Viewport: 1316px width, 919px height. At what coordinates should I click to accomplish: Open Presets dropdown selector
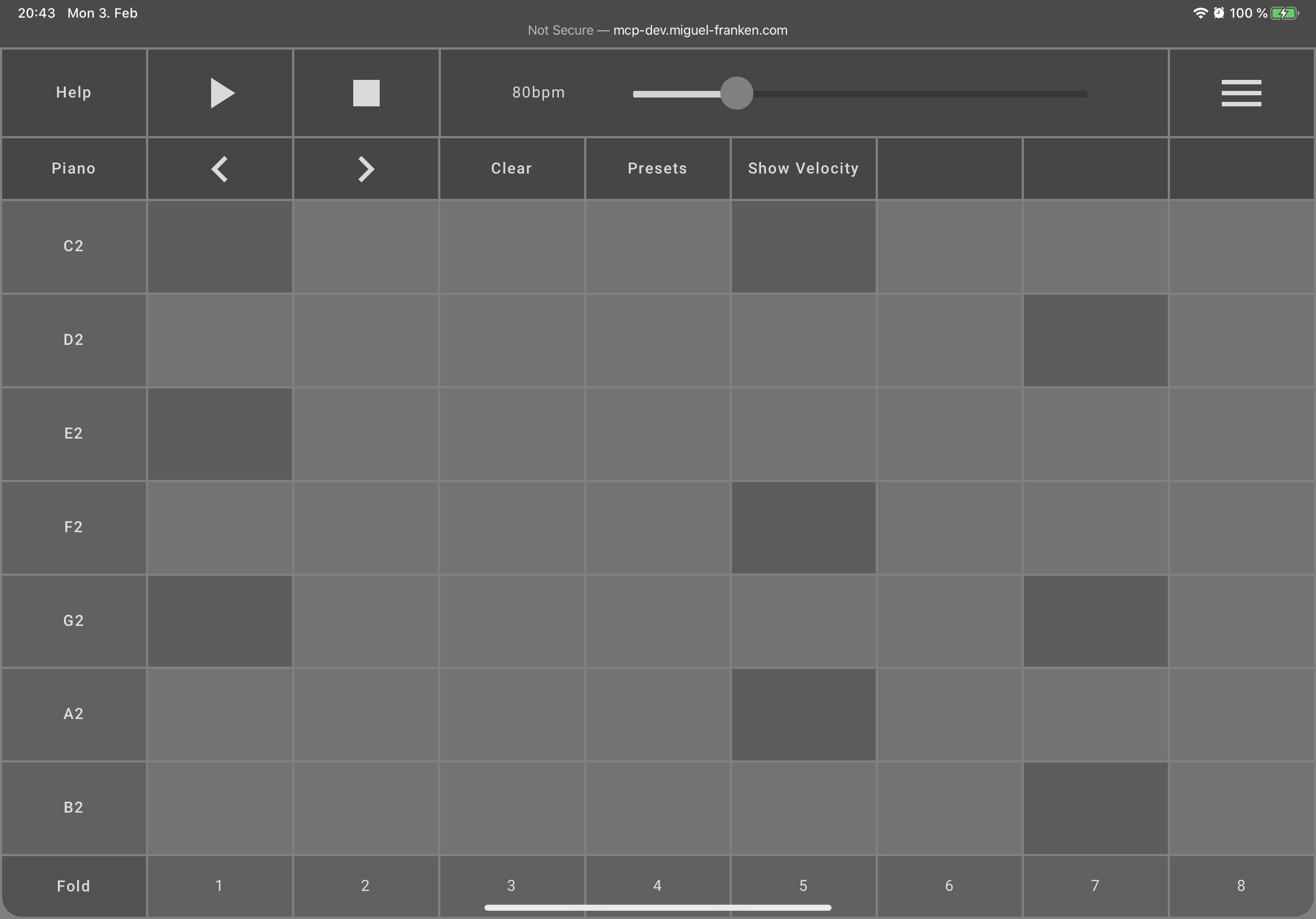[657, 168]
